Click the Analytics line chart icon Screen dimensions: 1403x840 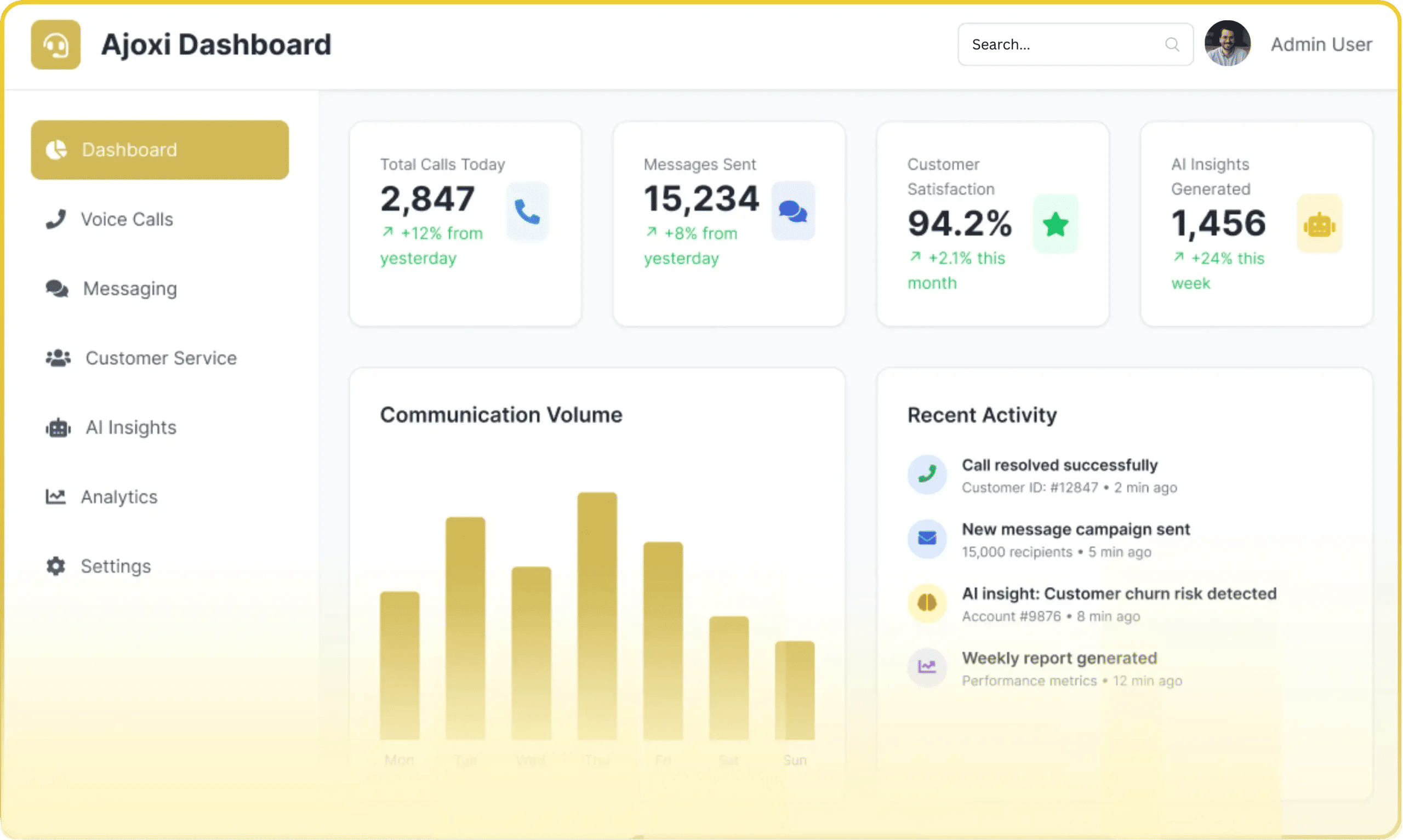click(55, 497)
